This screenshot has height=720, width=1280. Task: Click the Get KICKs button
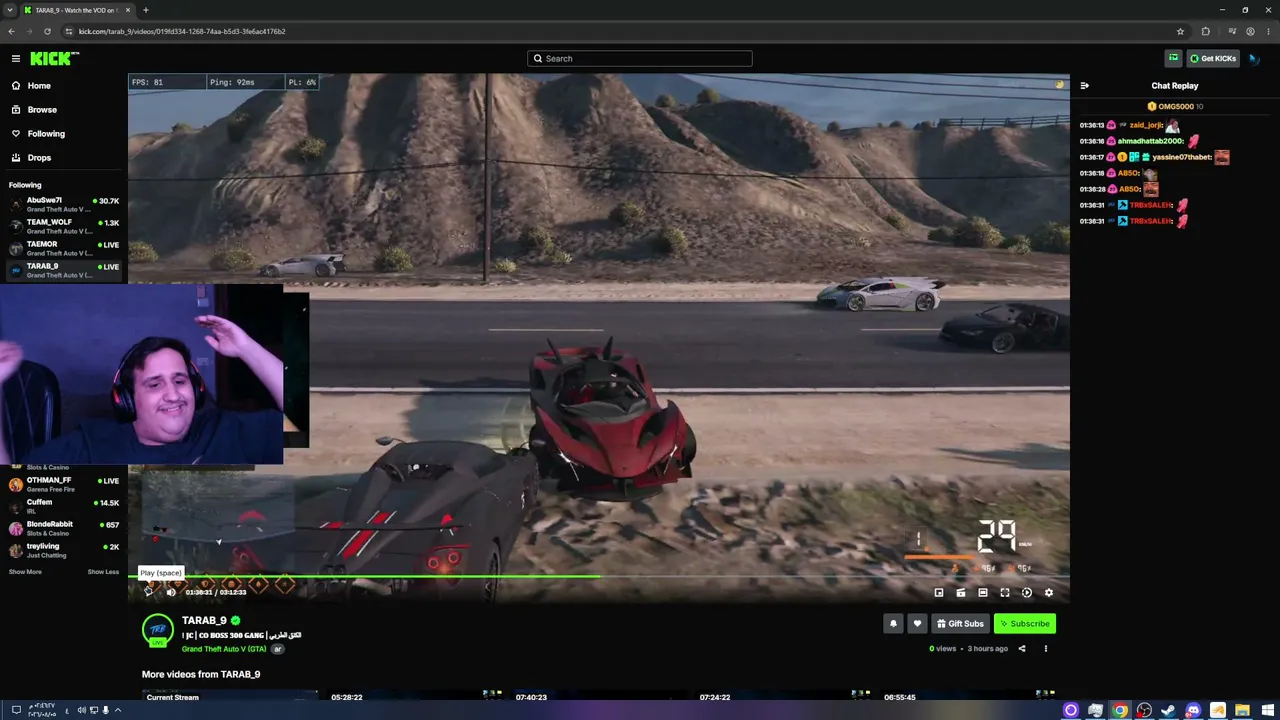point(1213,59)
